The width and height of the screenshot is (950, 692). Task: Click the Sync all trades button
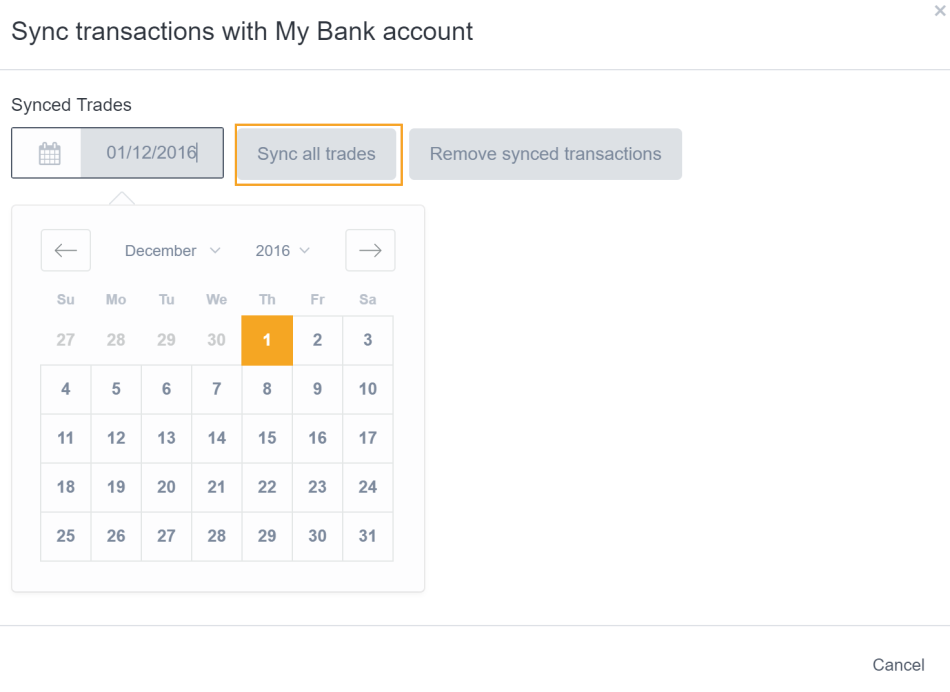(317, 153)
